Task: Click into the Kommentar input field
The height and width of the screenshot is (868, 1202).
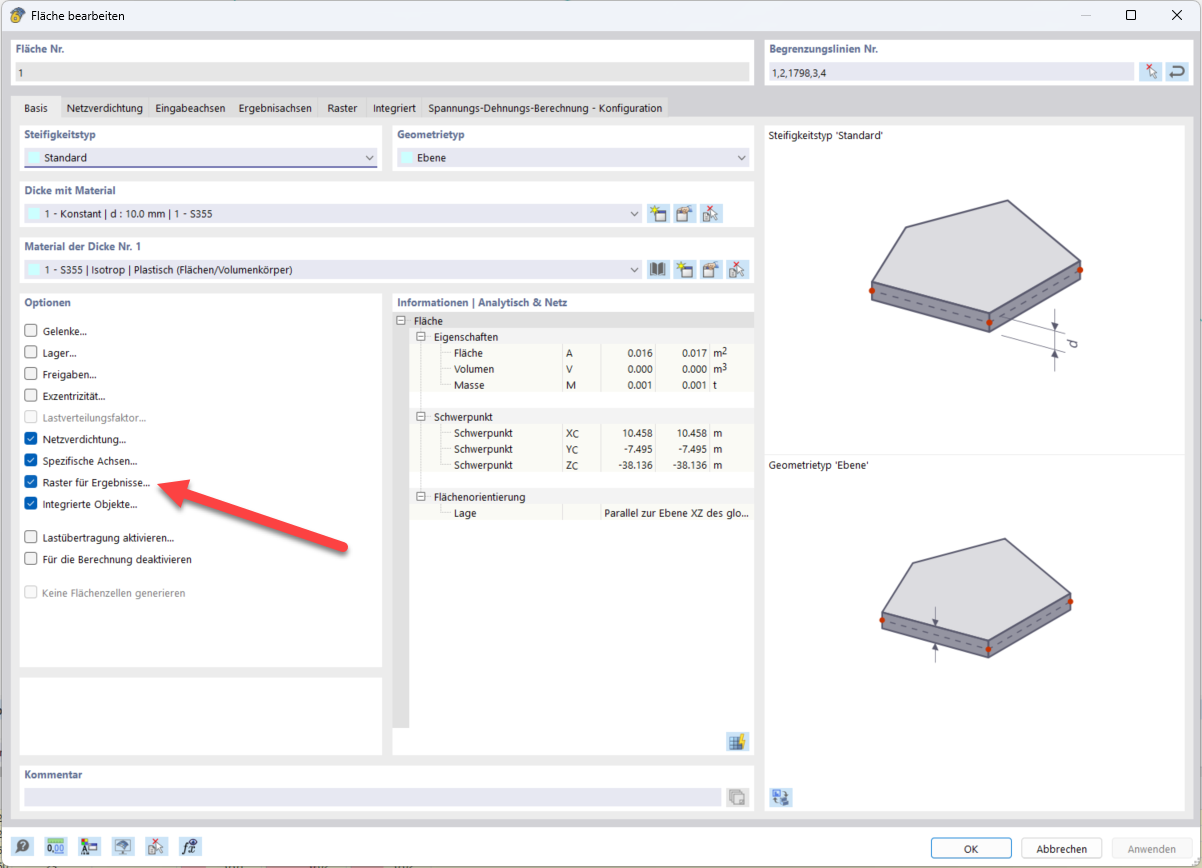Action: (x=372, y=797)
